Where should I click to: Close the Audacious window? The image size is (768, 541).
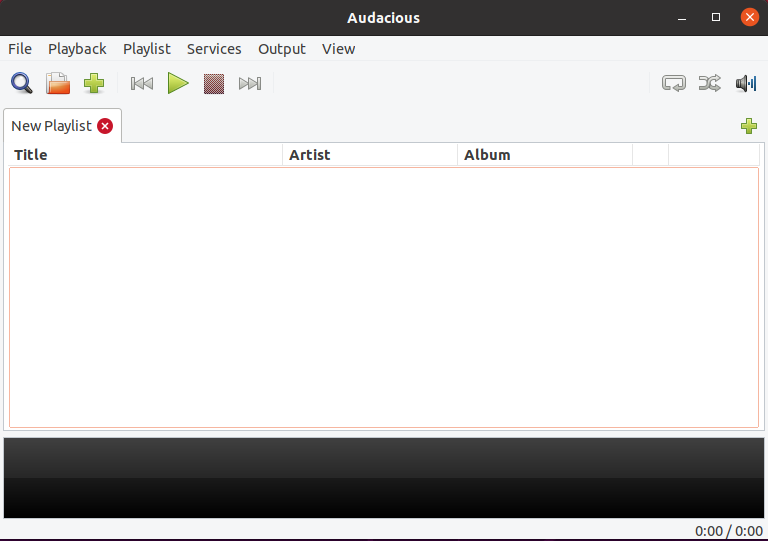point(749,18)
